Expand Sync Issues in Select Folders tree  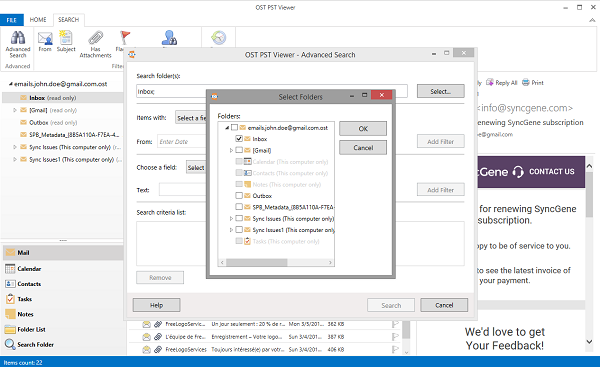[x=231, y=219]
